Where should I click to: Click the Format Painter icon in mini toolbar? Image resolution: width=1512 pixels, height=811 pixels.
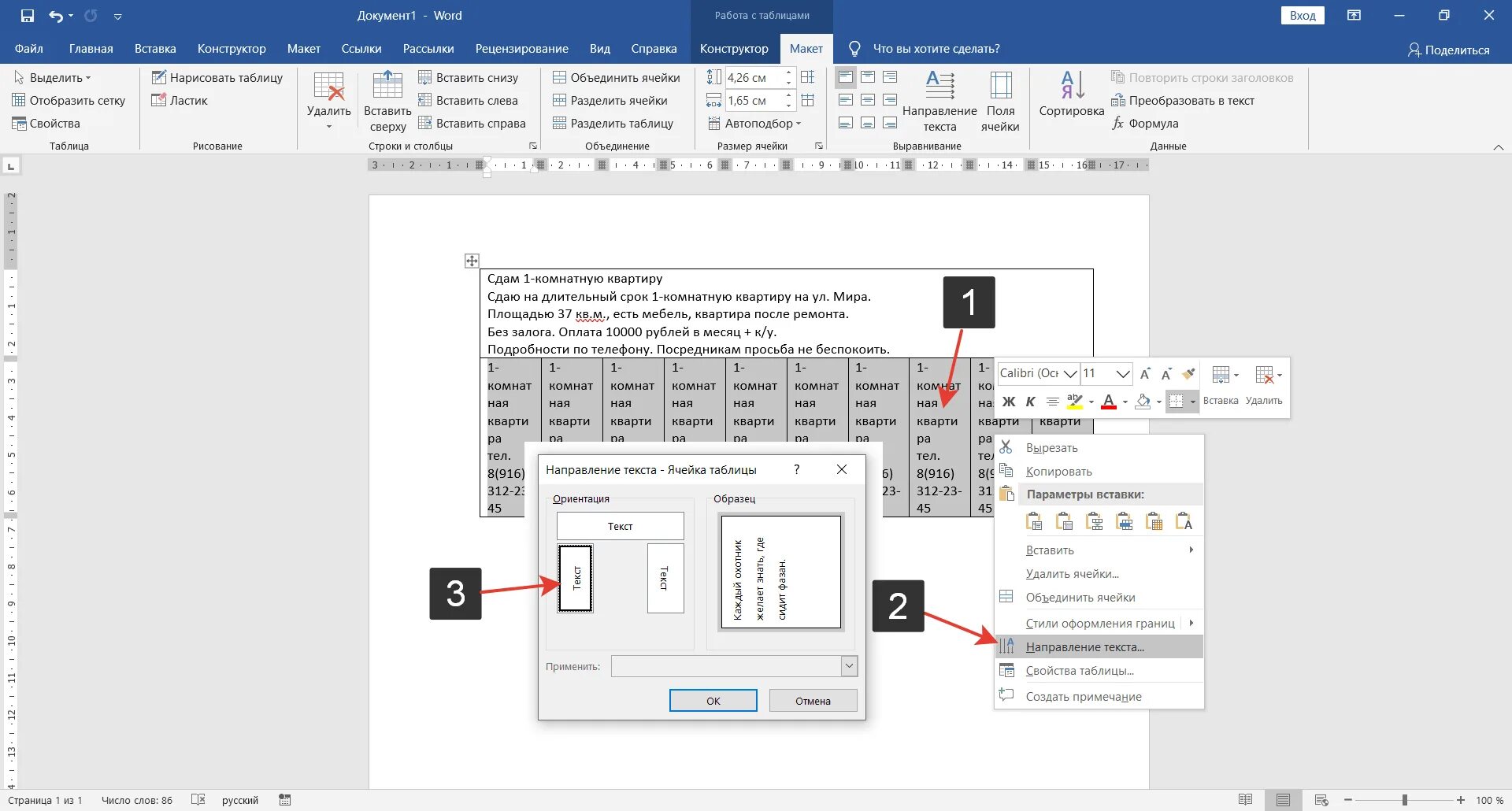point(1189,373)
